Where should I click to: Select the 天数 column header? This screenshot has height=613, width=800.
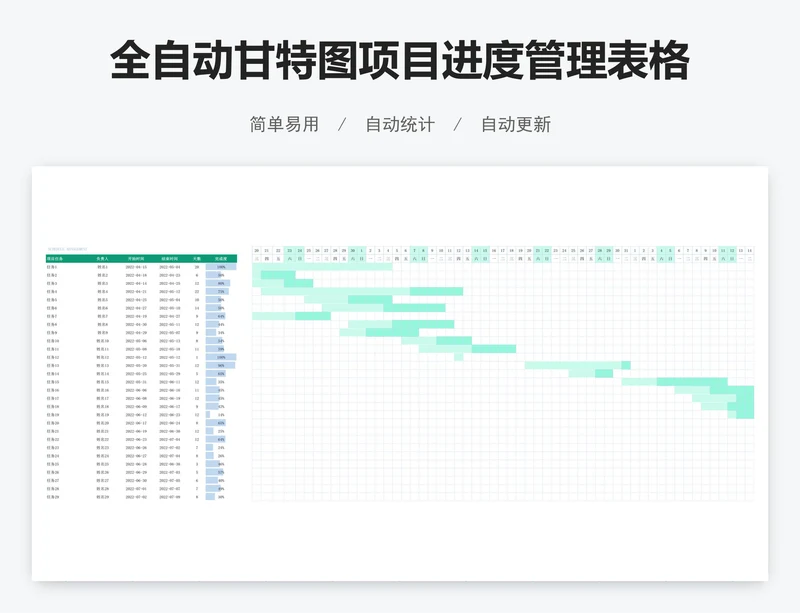tap(197, 259)
